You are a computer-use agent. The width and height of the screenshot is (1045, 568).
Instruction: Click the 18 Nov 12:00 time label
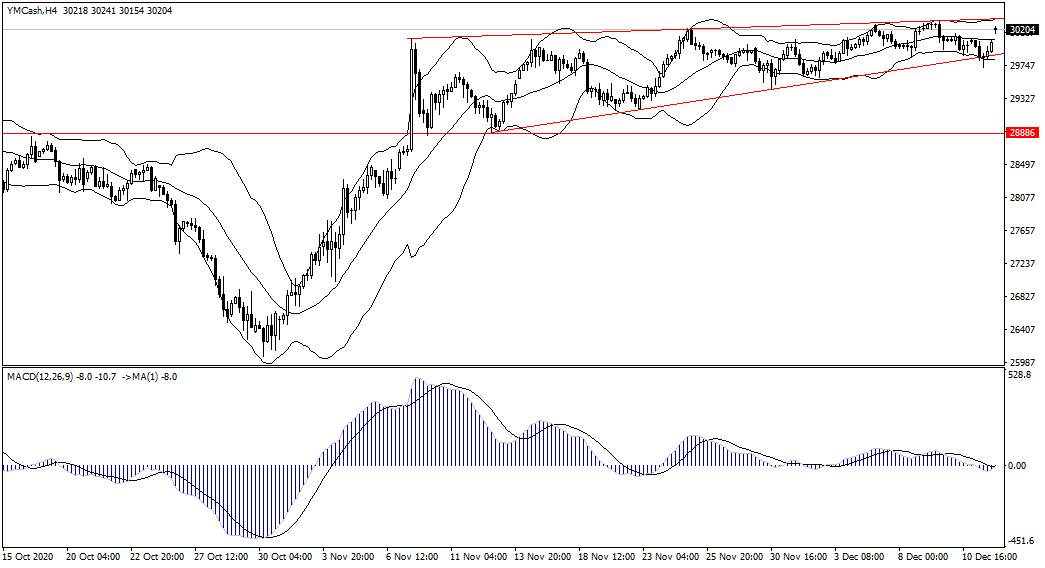607,556
